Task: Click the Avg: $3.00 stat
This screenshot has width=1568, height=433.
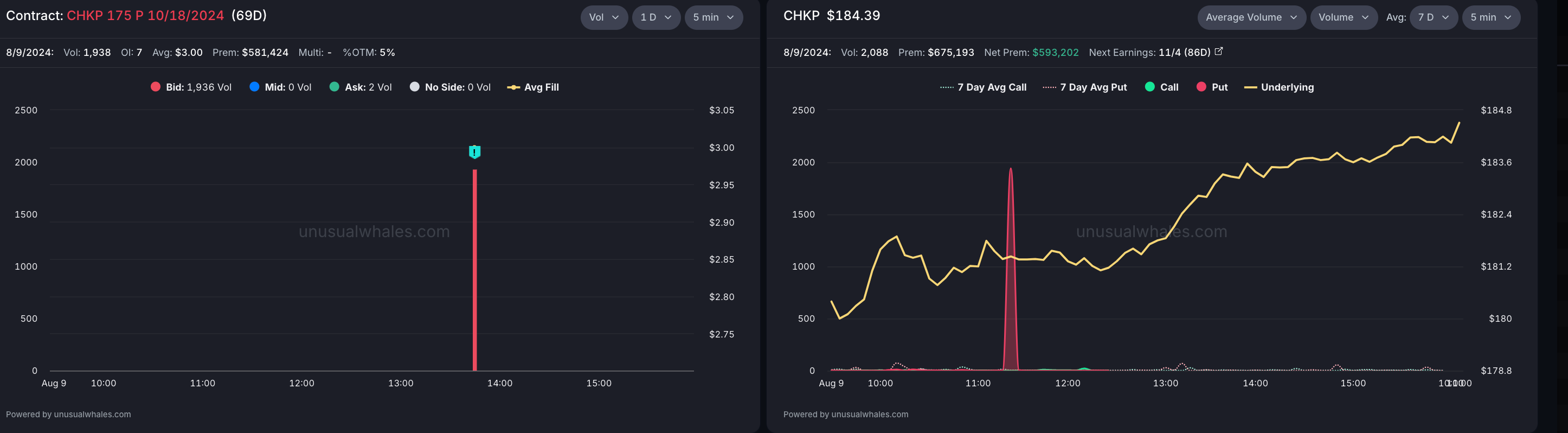Action: pos(177,53)
